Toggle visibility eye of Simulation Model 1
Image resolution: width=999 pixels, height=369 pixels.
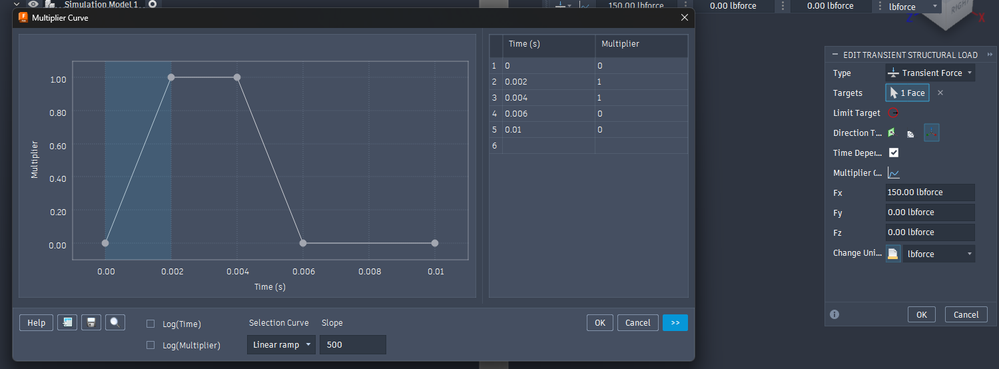[33, 4]
